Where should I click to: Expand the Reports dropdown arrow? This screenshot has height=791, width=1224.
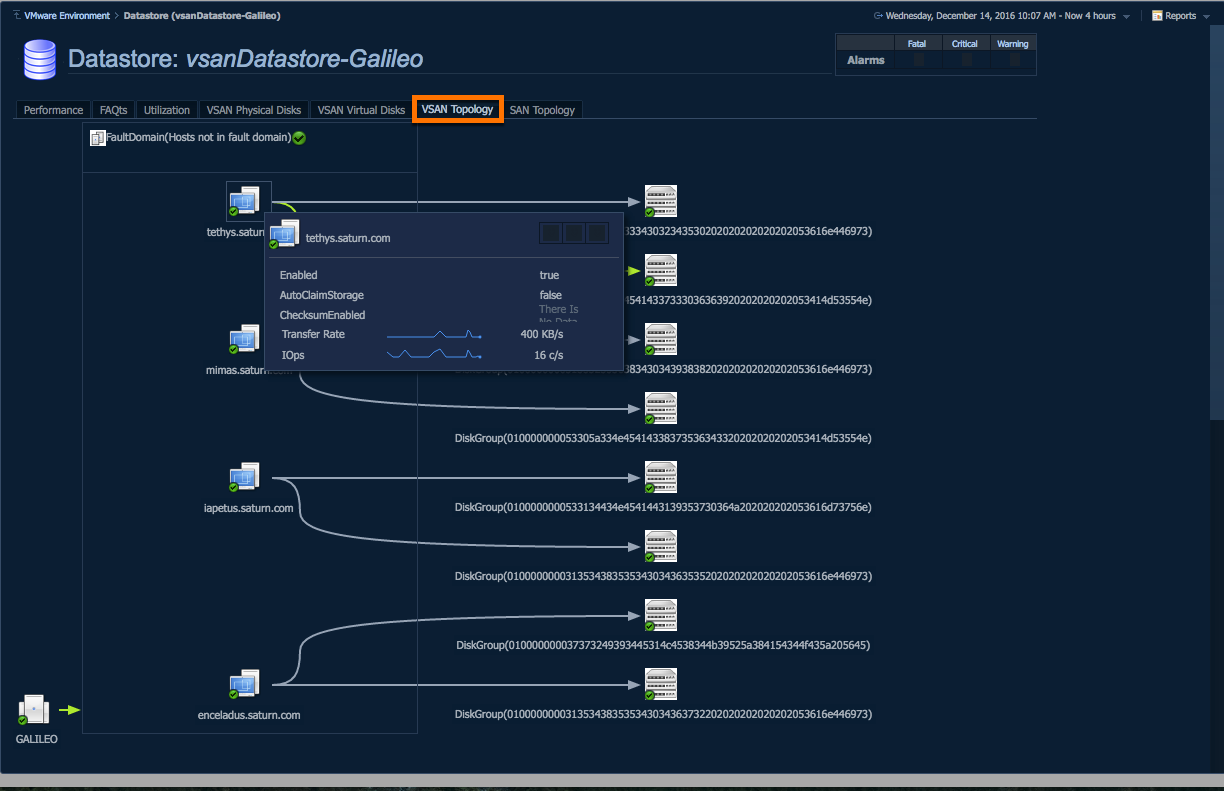(x=1207, y=17)
